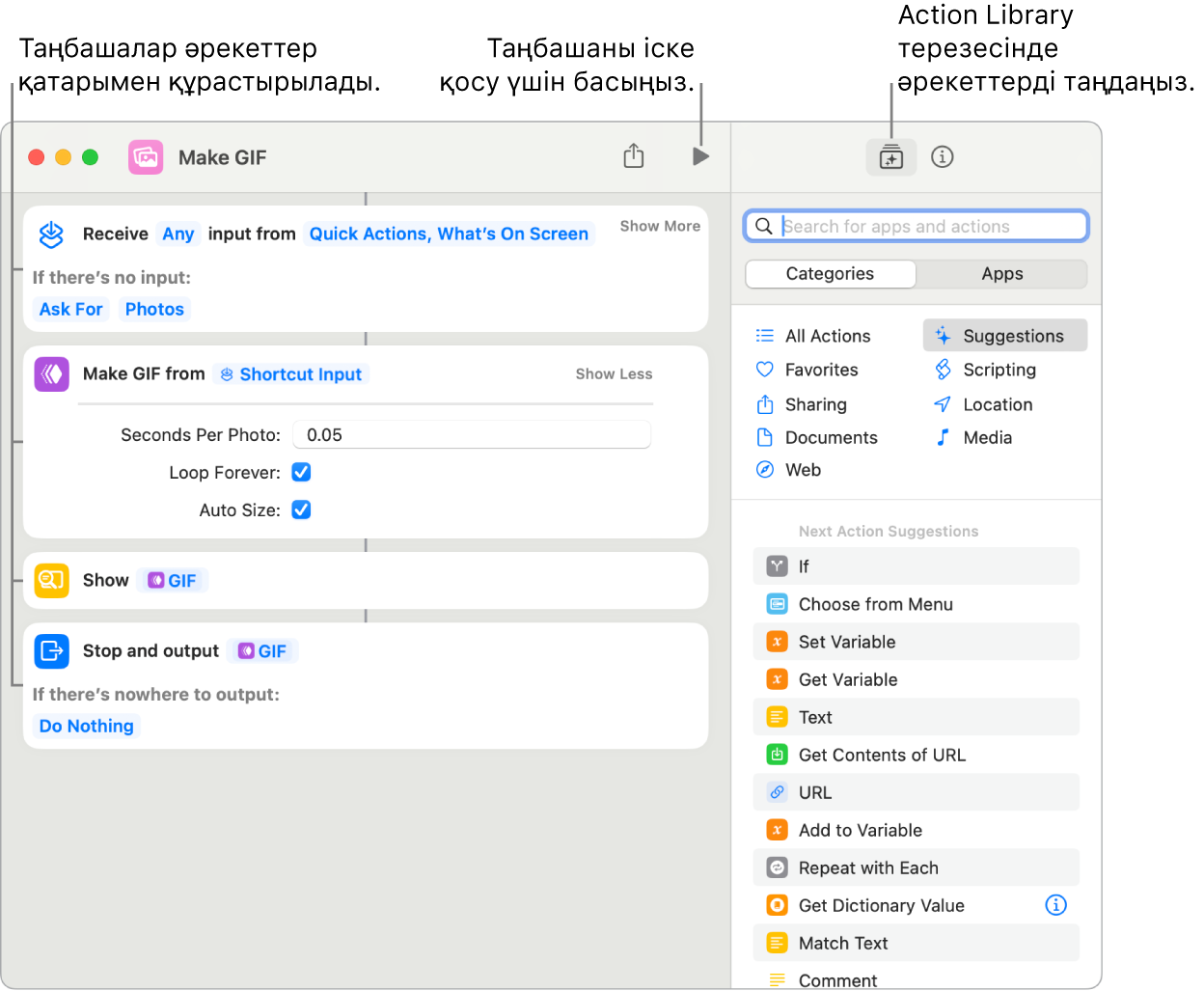1204x991 pixels.
Task: Click the Choose from Menu icon
Action: tap(778, 604)
